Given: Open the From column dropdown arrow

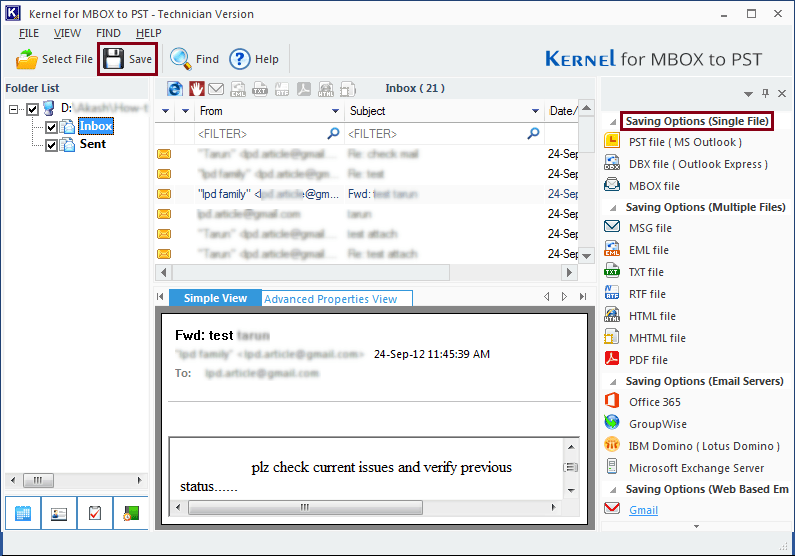Looking at the screenshot, I should tap(335, 111).
